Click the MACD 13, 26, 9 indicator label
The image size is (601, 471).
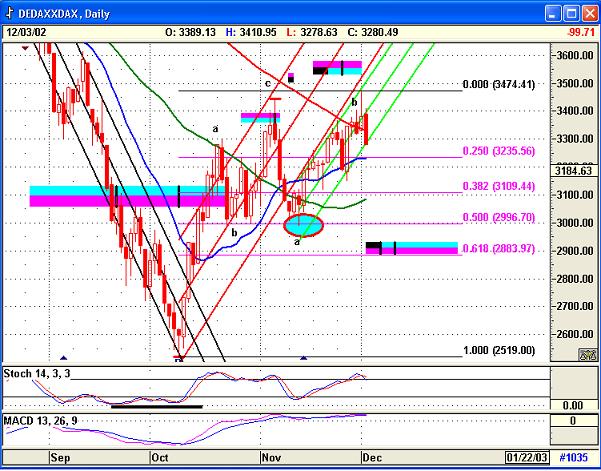coord(40,421)
